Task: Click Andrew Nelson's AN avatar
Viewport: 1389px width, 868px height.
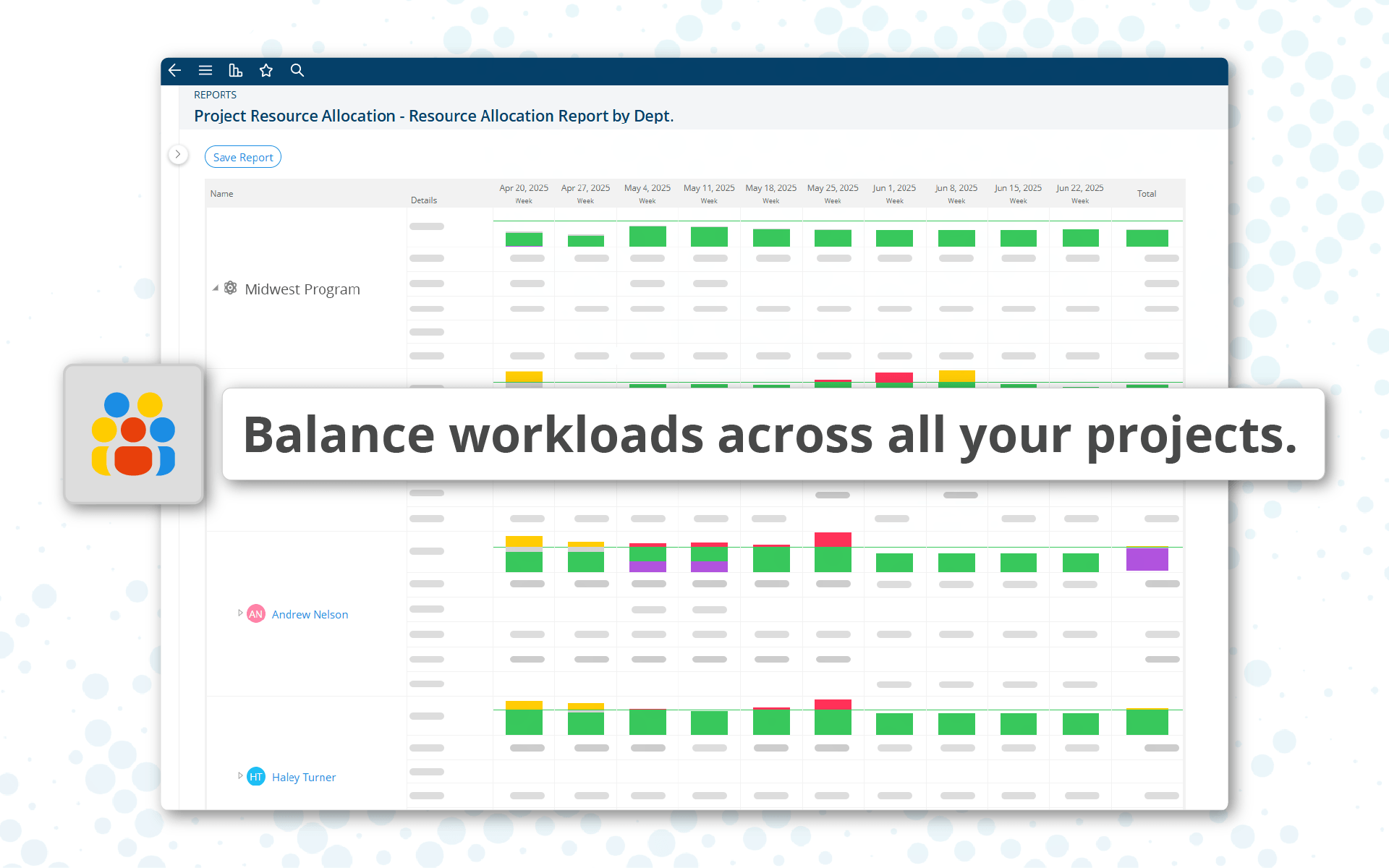Action: [x=256, y=614]
